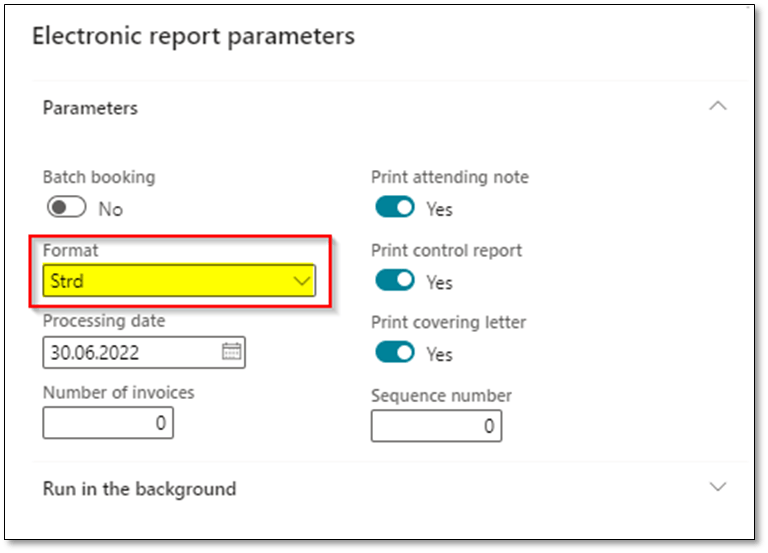The image size is (768, 553).
Task: Collapse the Parameters section chevron
Action: click(x=717, y=107)
